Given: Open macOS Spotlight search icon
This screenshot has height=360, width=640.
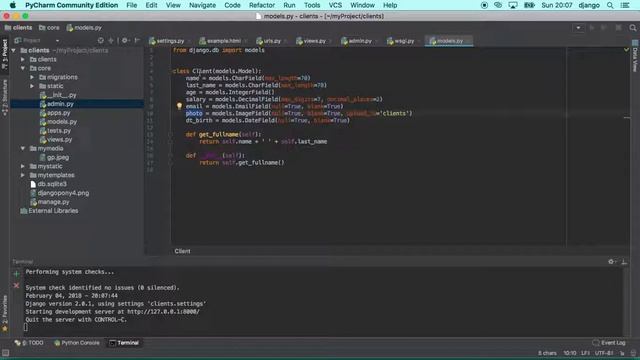Looking at the screenshot, I should (x=610, y=5).
